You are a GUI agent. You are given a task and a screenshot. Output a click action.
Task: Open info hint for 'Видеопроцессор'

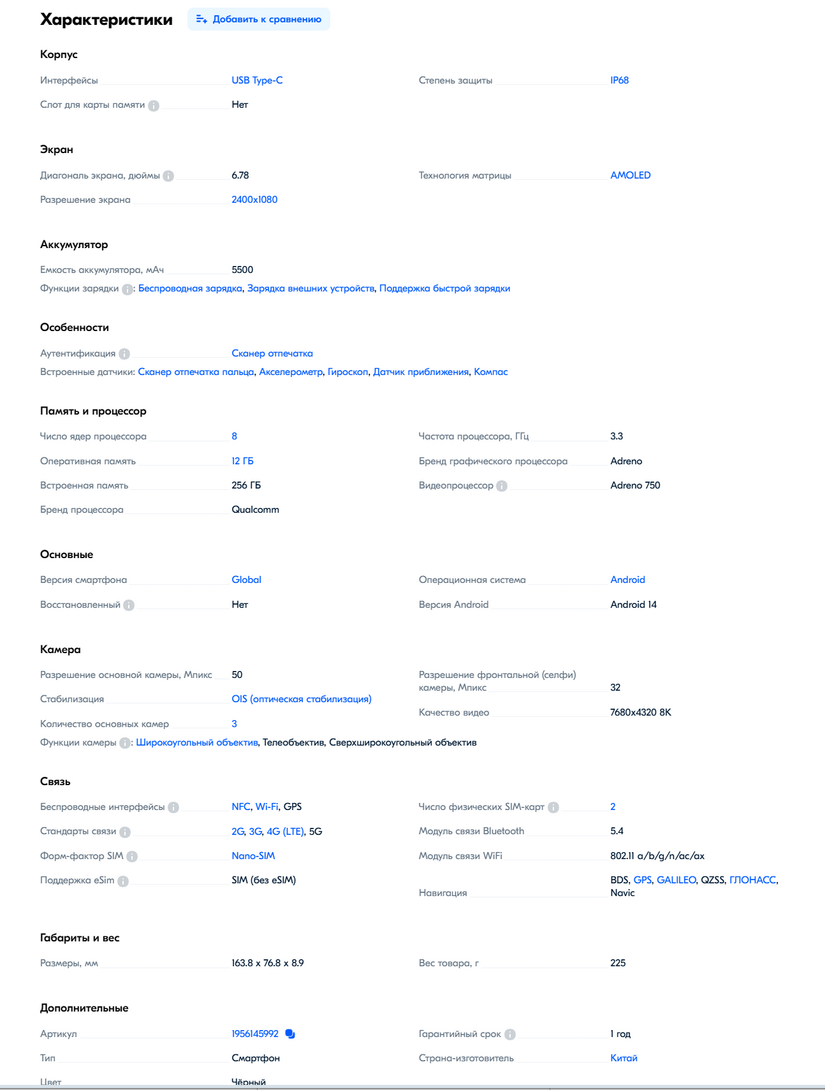point(502,486)
